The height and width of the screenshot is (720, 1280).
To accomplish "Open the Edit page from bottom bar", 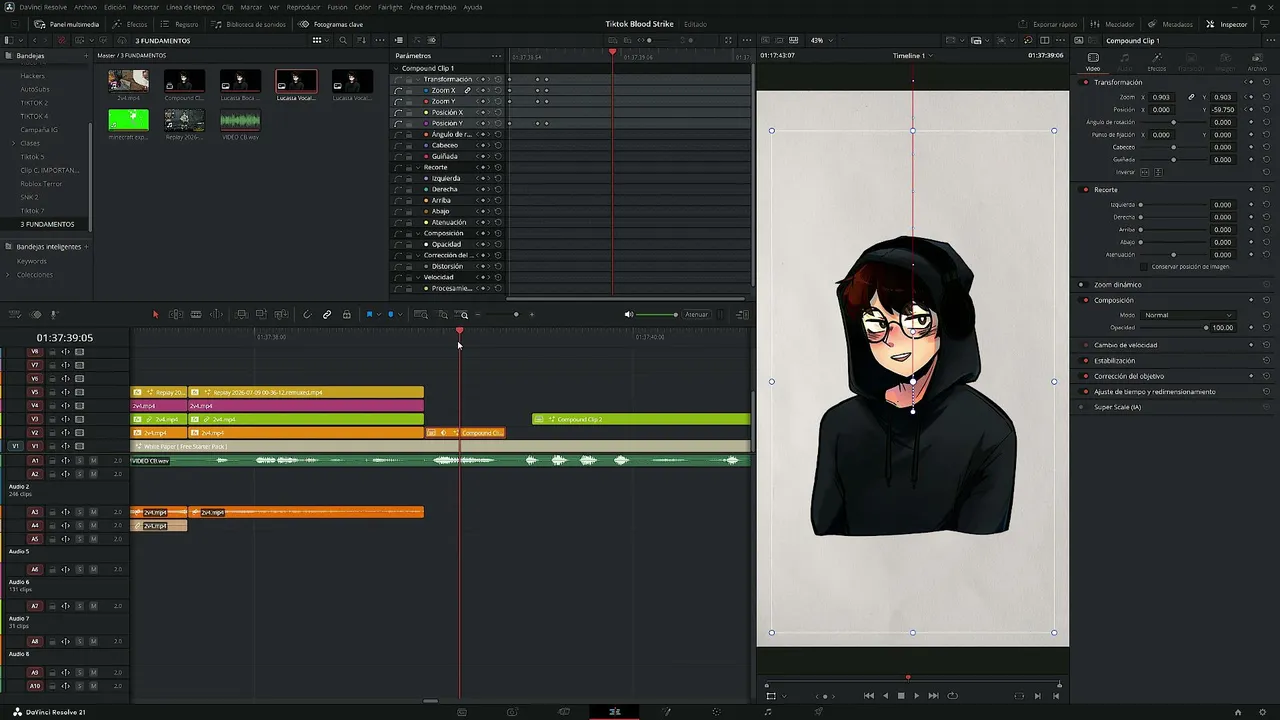I will (614, 712).
